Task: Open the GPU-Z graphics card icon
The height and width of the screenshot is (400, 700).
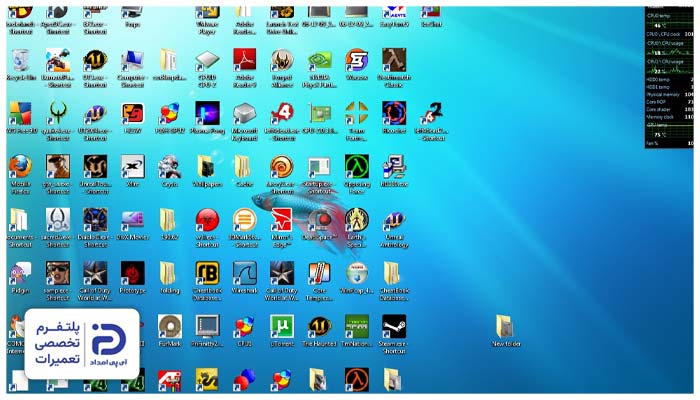Action: coord(319,113)
